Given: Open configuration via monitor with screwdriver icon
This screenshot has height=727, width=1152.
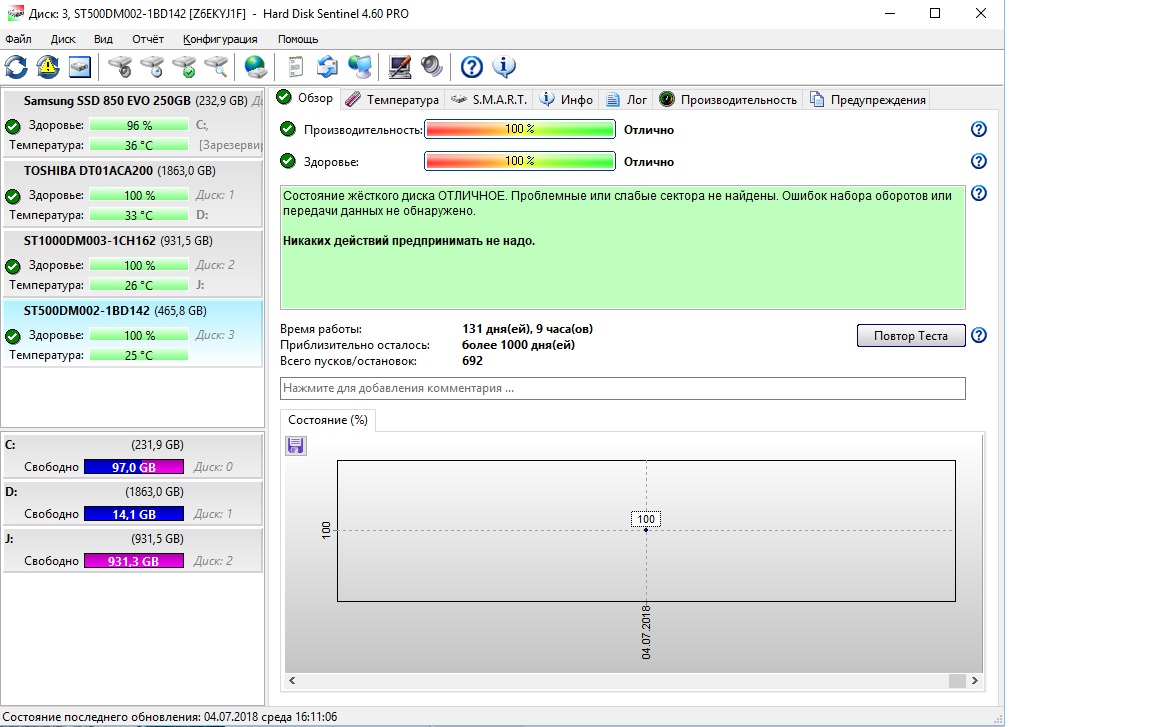Looking at the screenshot, I should (x=400, y=67).
